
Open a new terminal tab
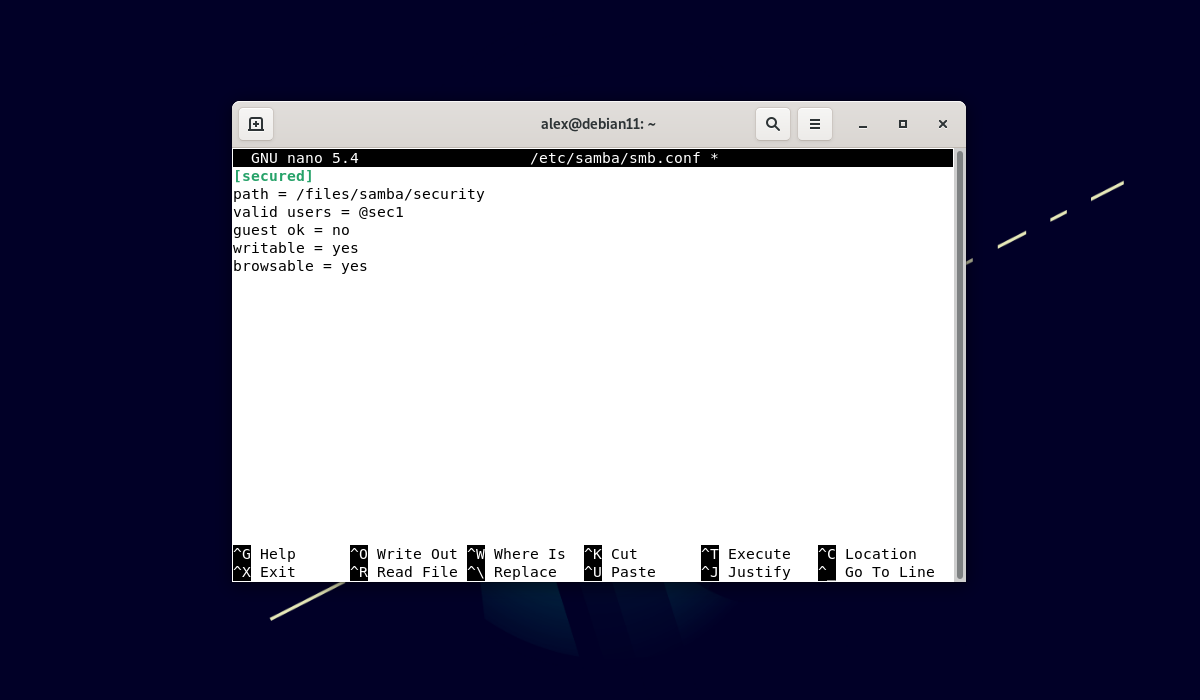256,124
